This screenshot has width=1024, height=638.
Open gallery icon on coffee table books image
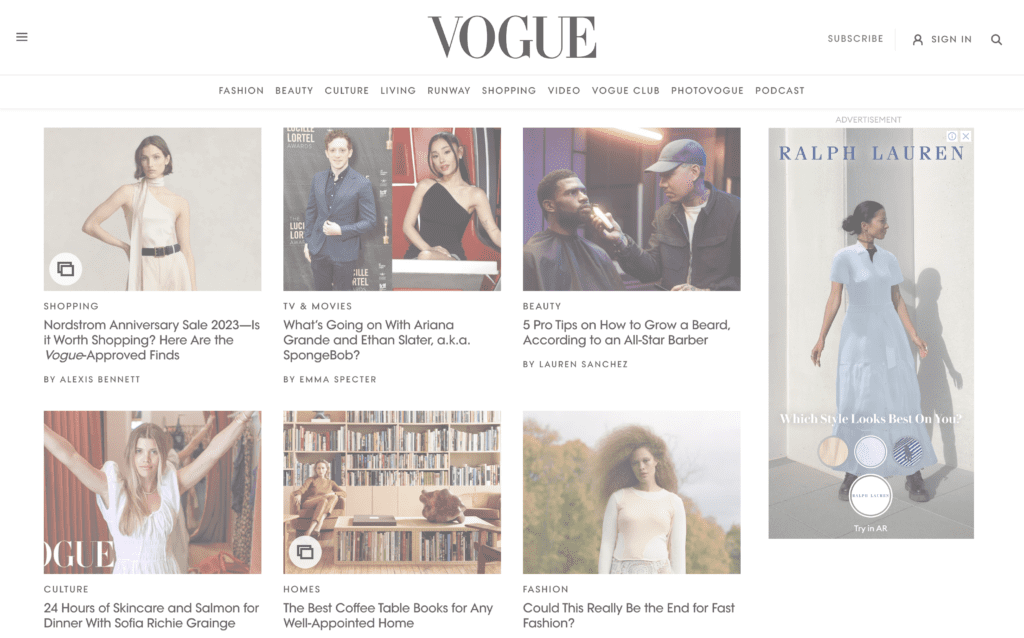[305, 552]
